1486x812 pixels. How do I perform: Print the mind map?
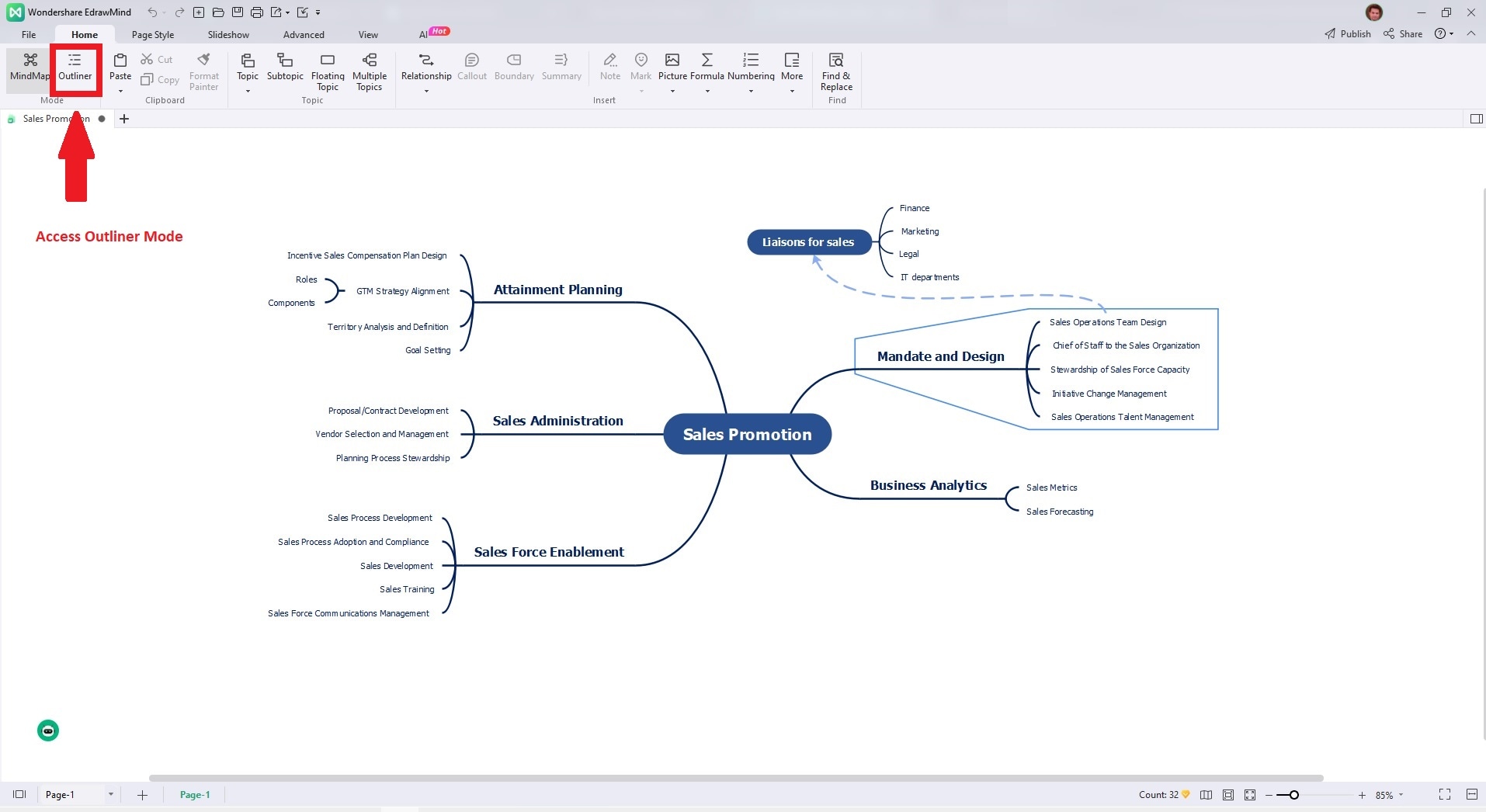pos(257,12)
